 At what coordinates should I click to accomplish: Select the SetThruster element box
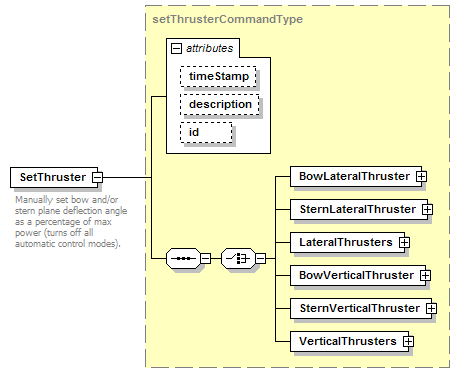point(54,177)
